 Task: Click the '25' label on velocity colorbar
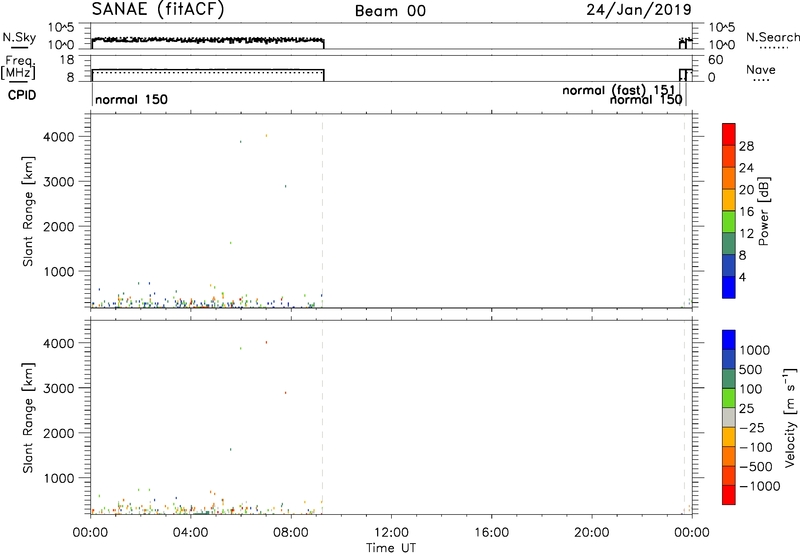(746, 409)
